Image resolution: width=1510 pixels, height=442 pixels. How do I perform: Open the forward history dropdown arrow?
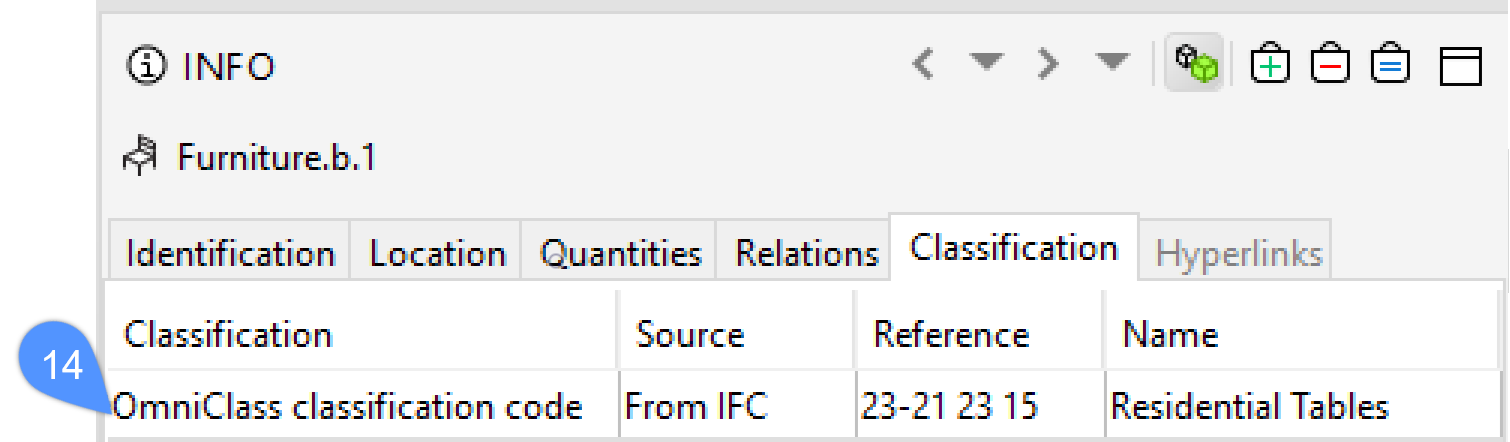tap(1110, 63)
